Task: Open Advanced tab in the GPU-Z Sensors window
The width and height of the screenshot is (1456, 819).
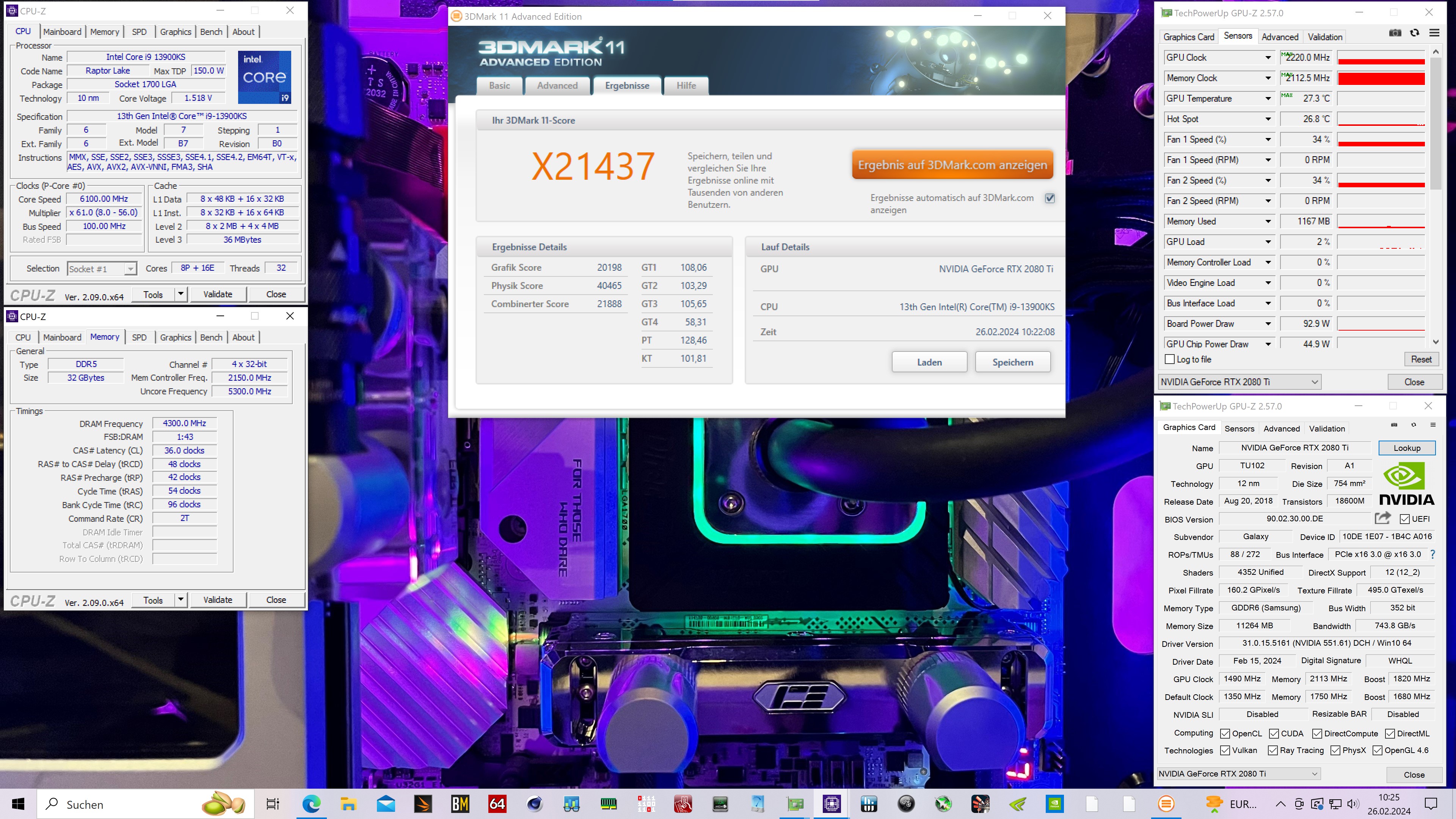Action: 1280,37
